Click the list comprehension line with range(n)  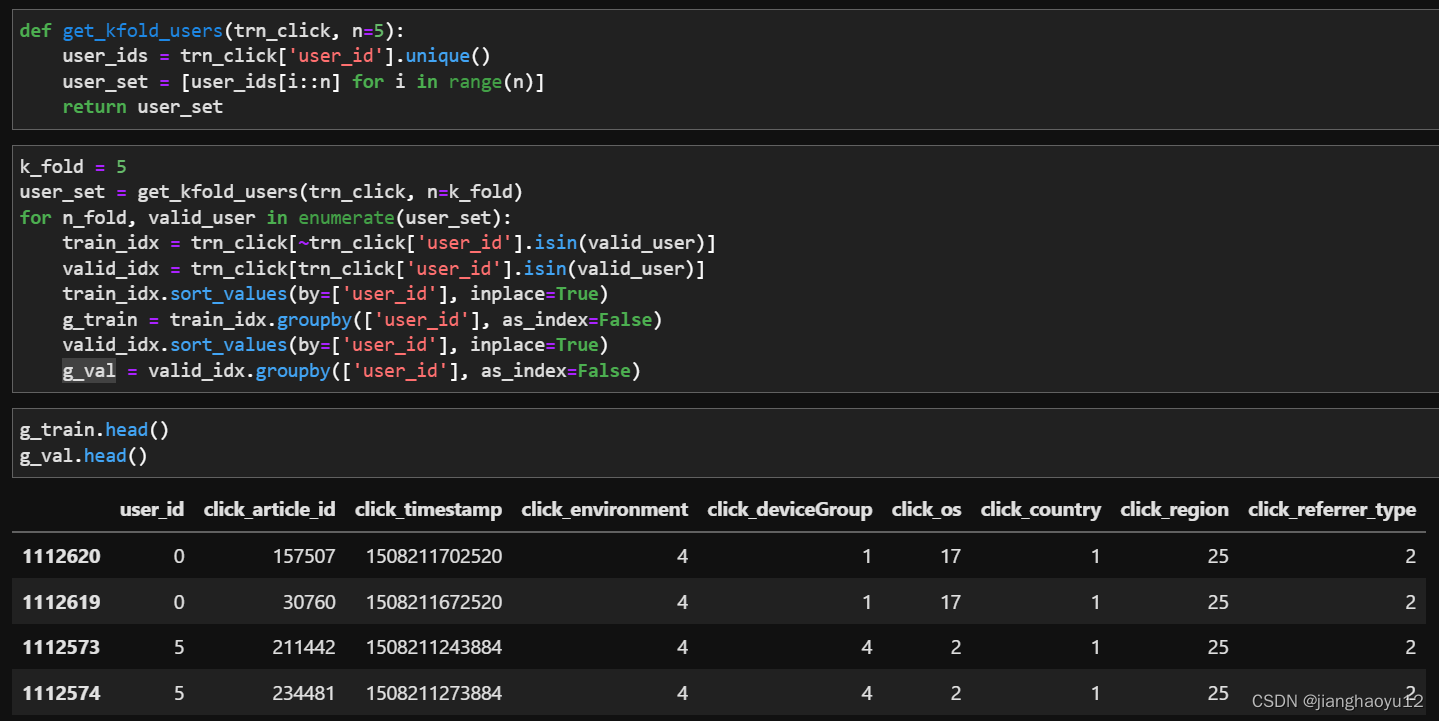coord(304,81)
